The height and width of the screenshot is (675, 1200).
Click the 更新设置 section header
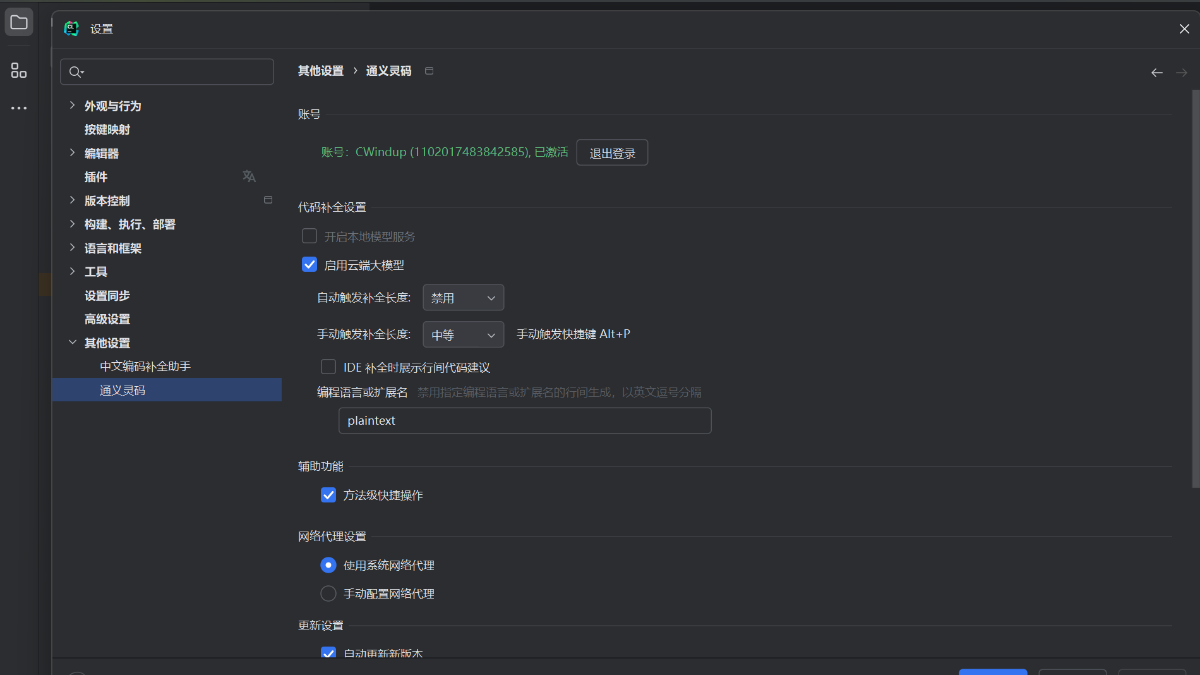pyautogui.click(x=320, y=625)
